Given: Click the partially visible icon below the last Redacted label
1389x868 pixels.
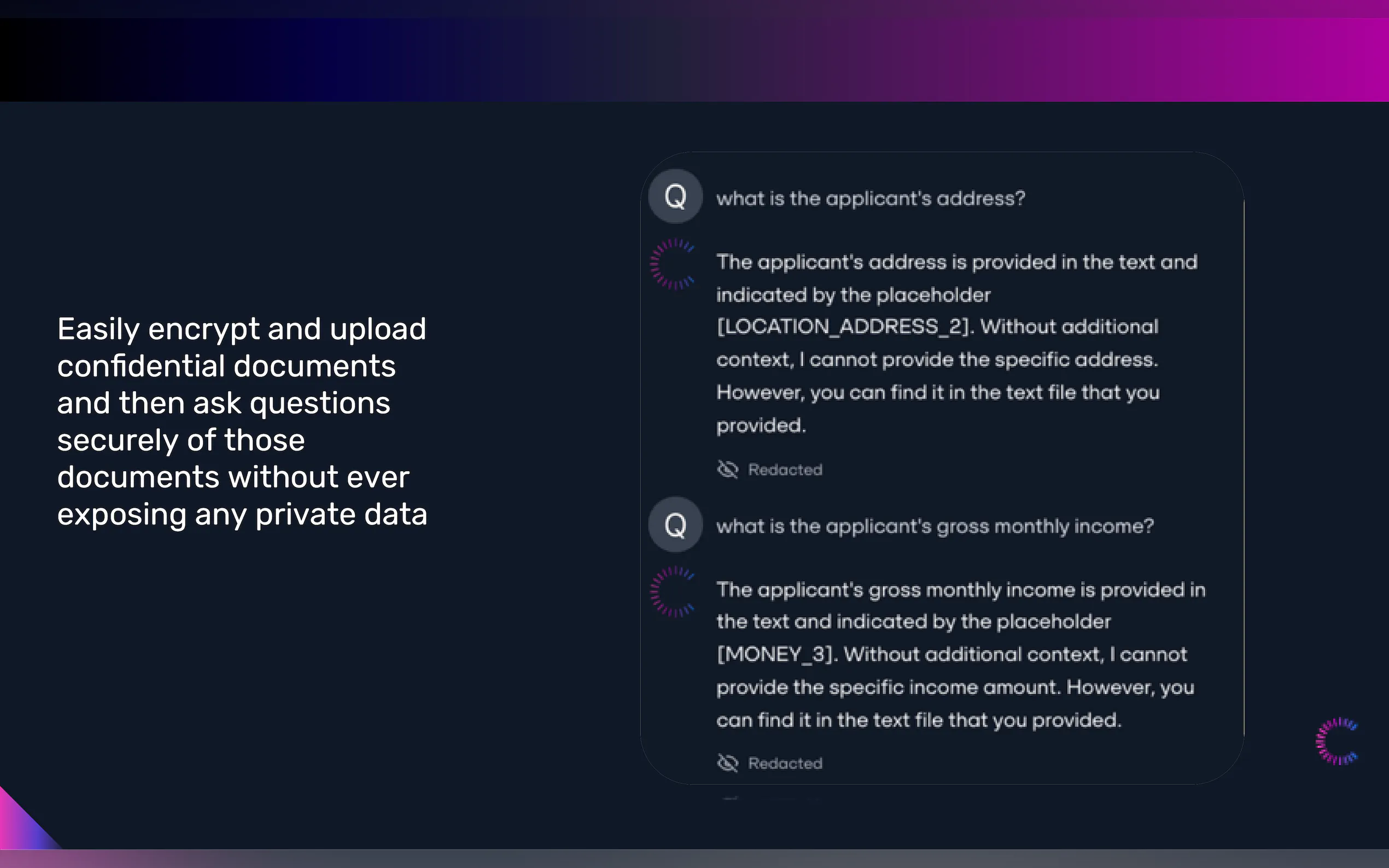Looking at the screenshot, I should (x=730, y=798).
